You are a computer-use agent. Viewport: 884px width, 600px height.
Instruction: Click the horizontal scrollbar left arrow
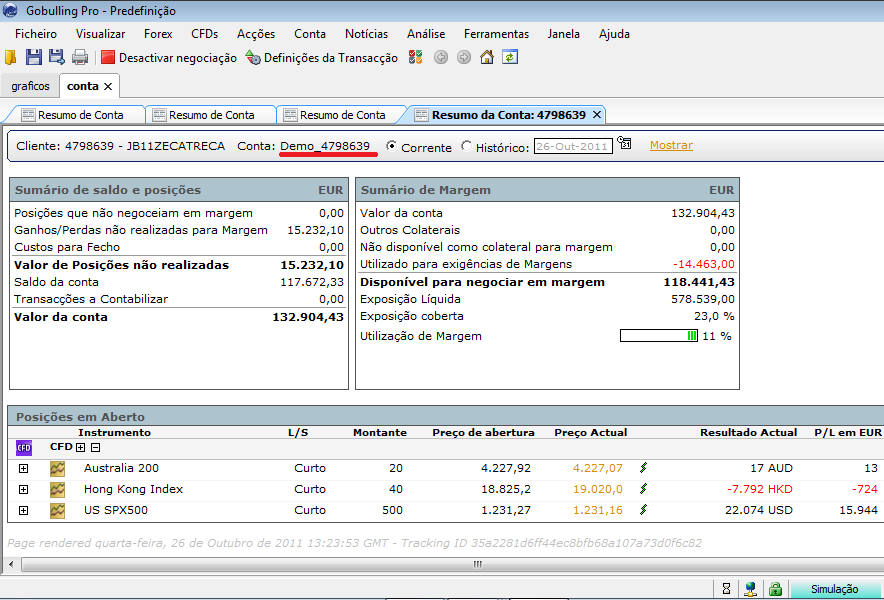point(11,564)
